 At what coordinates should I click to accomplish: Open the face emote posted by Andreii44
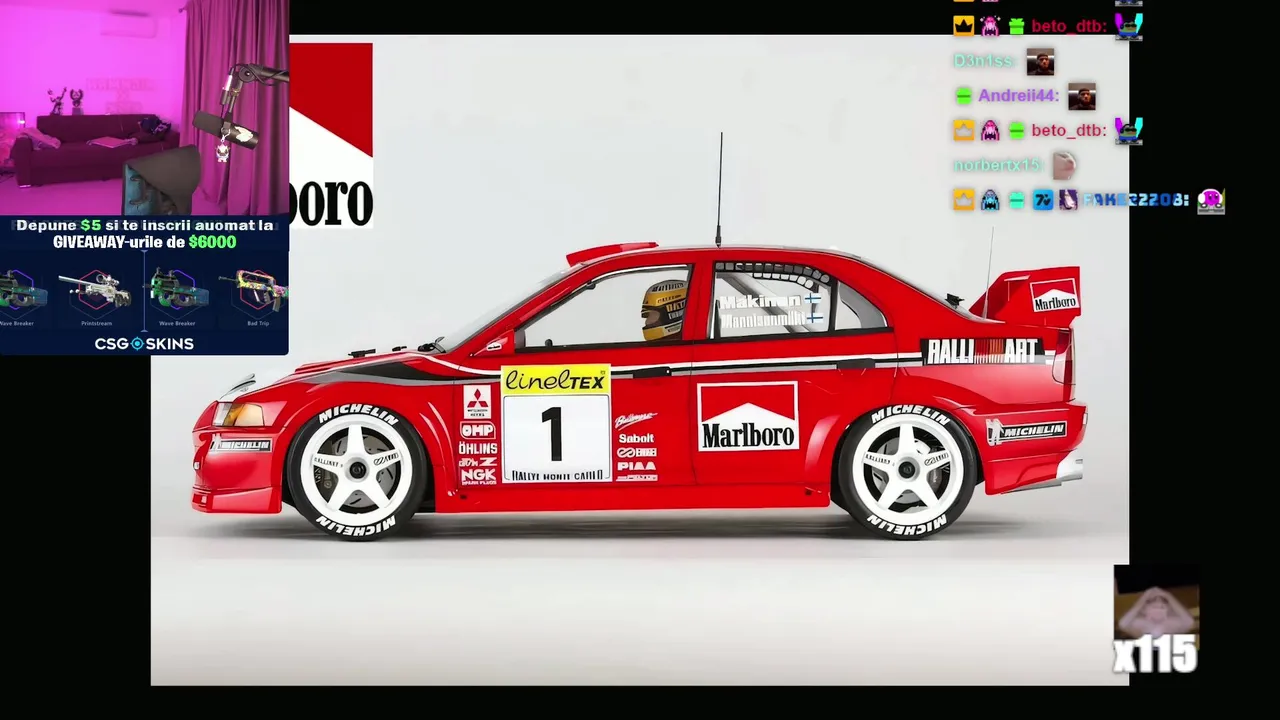tap(1081, 97)
